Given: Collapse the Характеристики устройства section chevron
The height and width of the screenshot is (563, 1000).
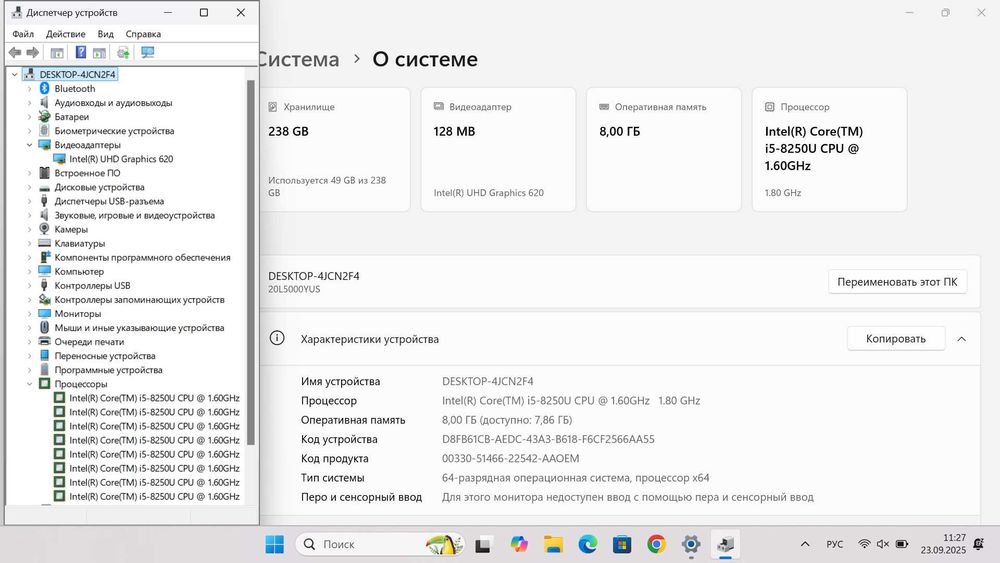Looking at the screenshot, I should click(962, 339).
